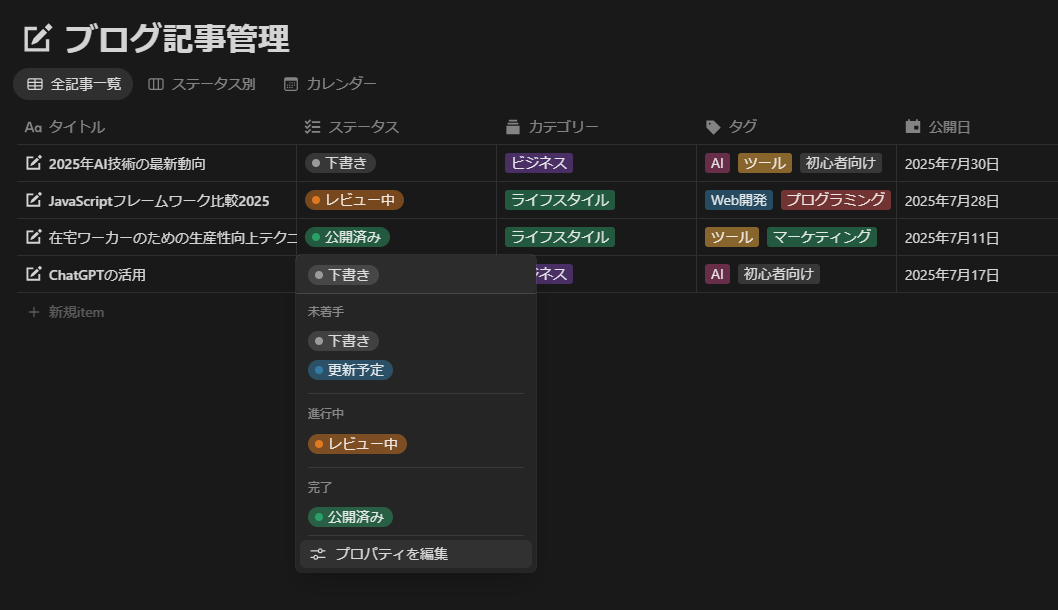The image size is (1058, 610).
Task: Click the calendar icon in 公開日 header
Action: (x=913, y=126)
